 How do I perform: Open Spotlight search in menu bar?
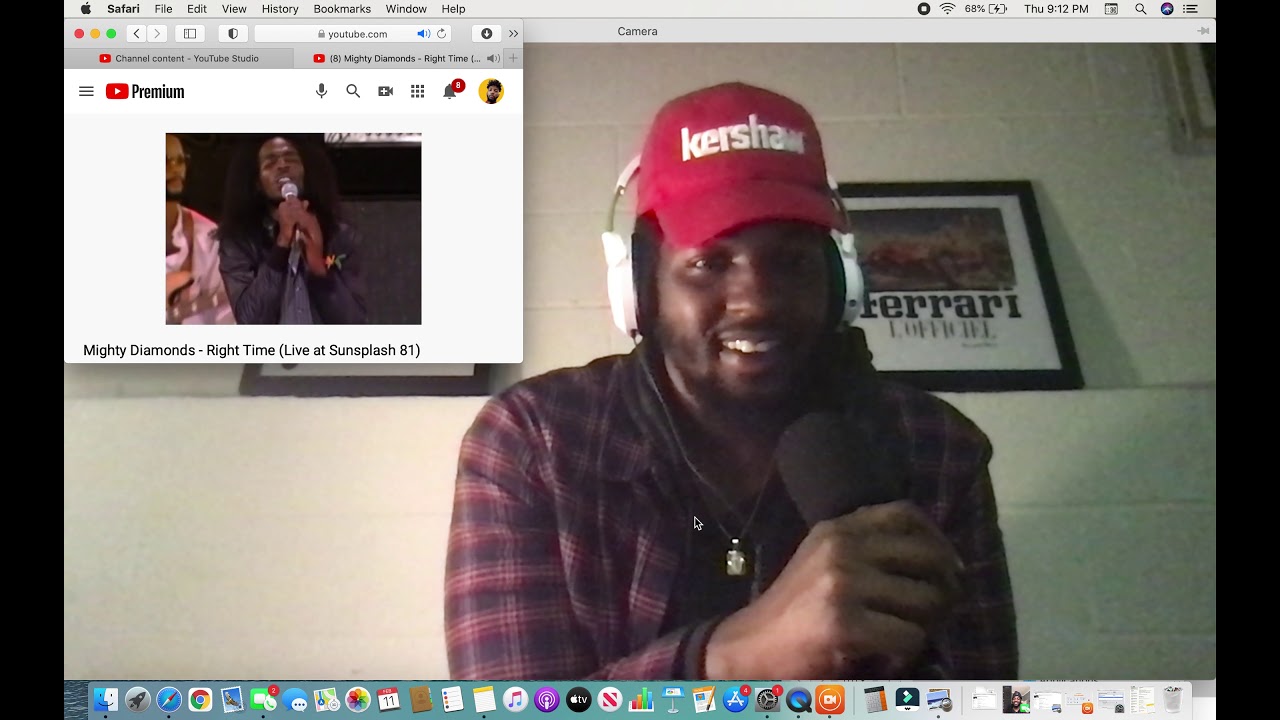1140,9
